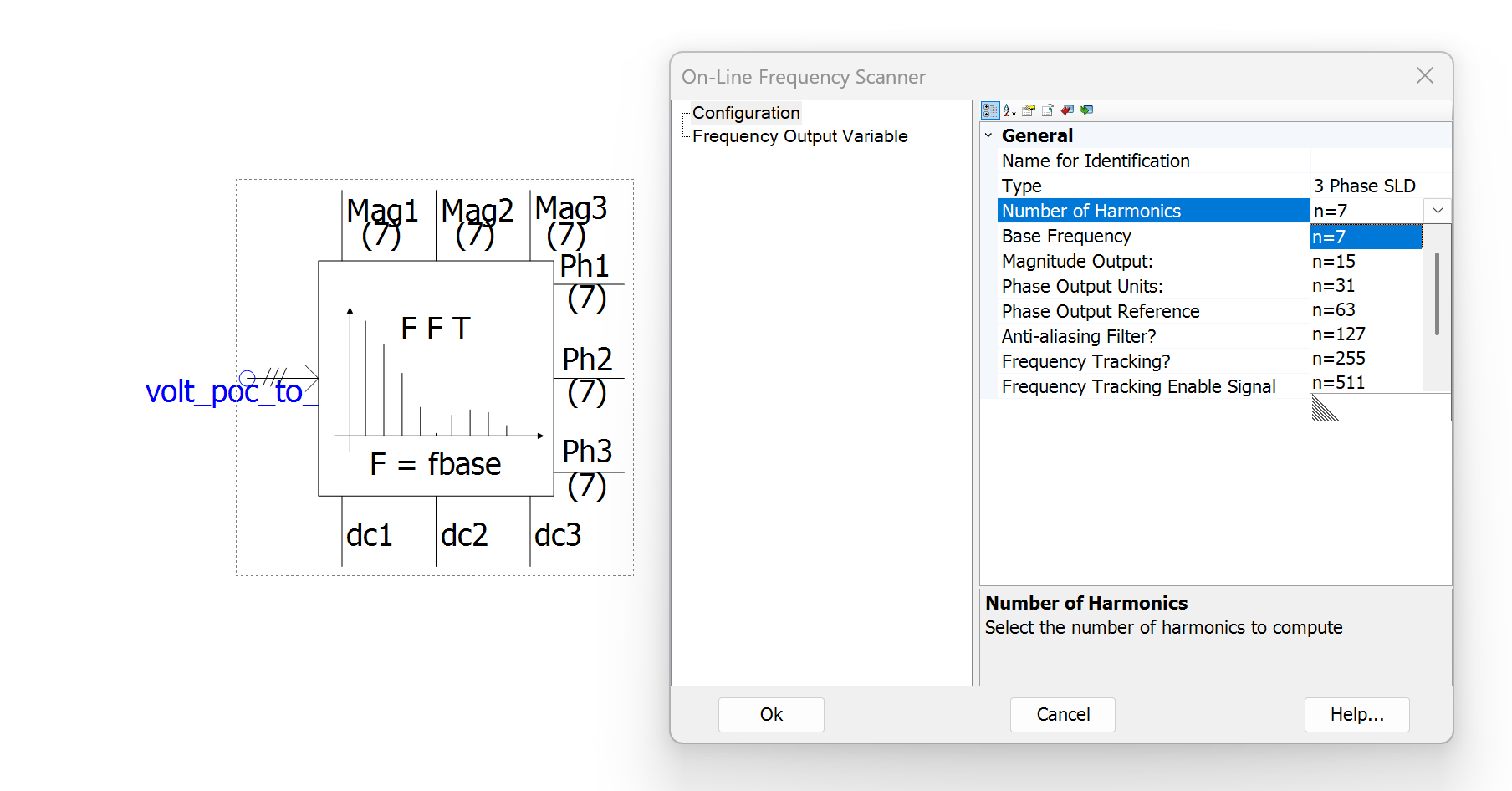Screen dimensions: 1512x791
Task: Click the page with curved arrow icon
Action: [x=1048, y=110]
